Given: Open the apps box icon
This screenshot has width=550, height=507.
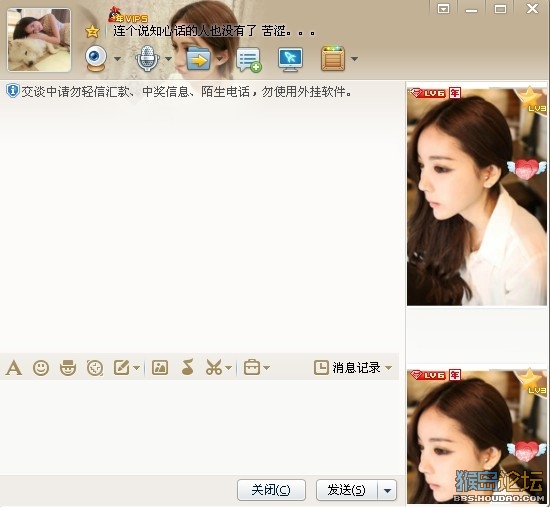Looking at the screenshot, I should (333, 59).
